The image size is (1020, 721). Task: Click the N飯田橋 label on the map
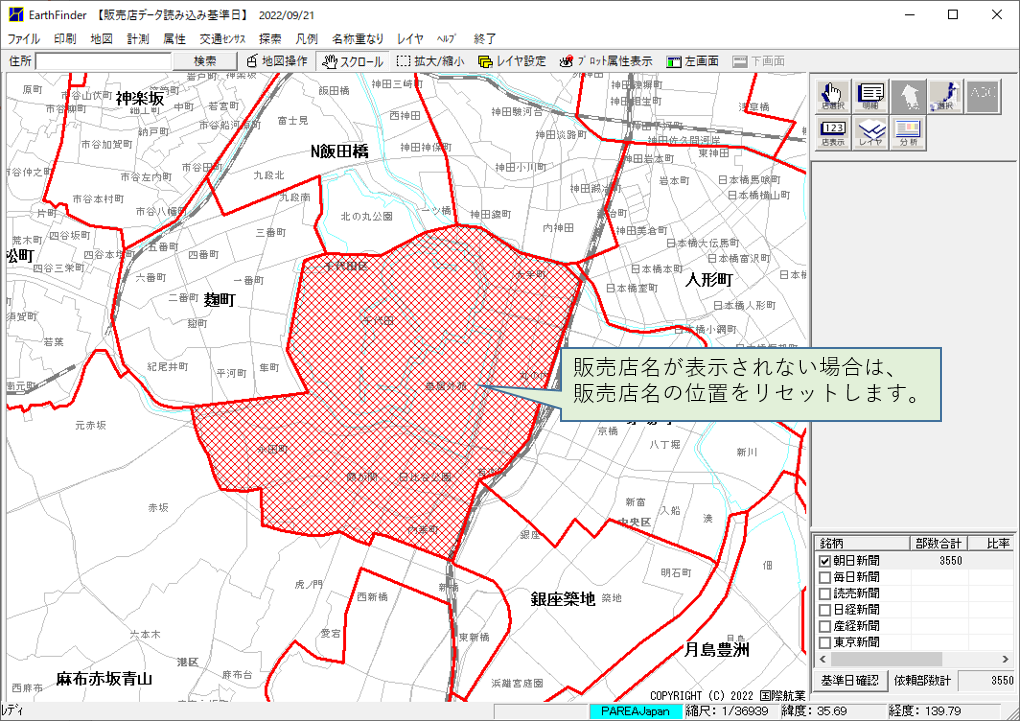point(339,152)
